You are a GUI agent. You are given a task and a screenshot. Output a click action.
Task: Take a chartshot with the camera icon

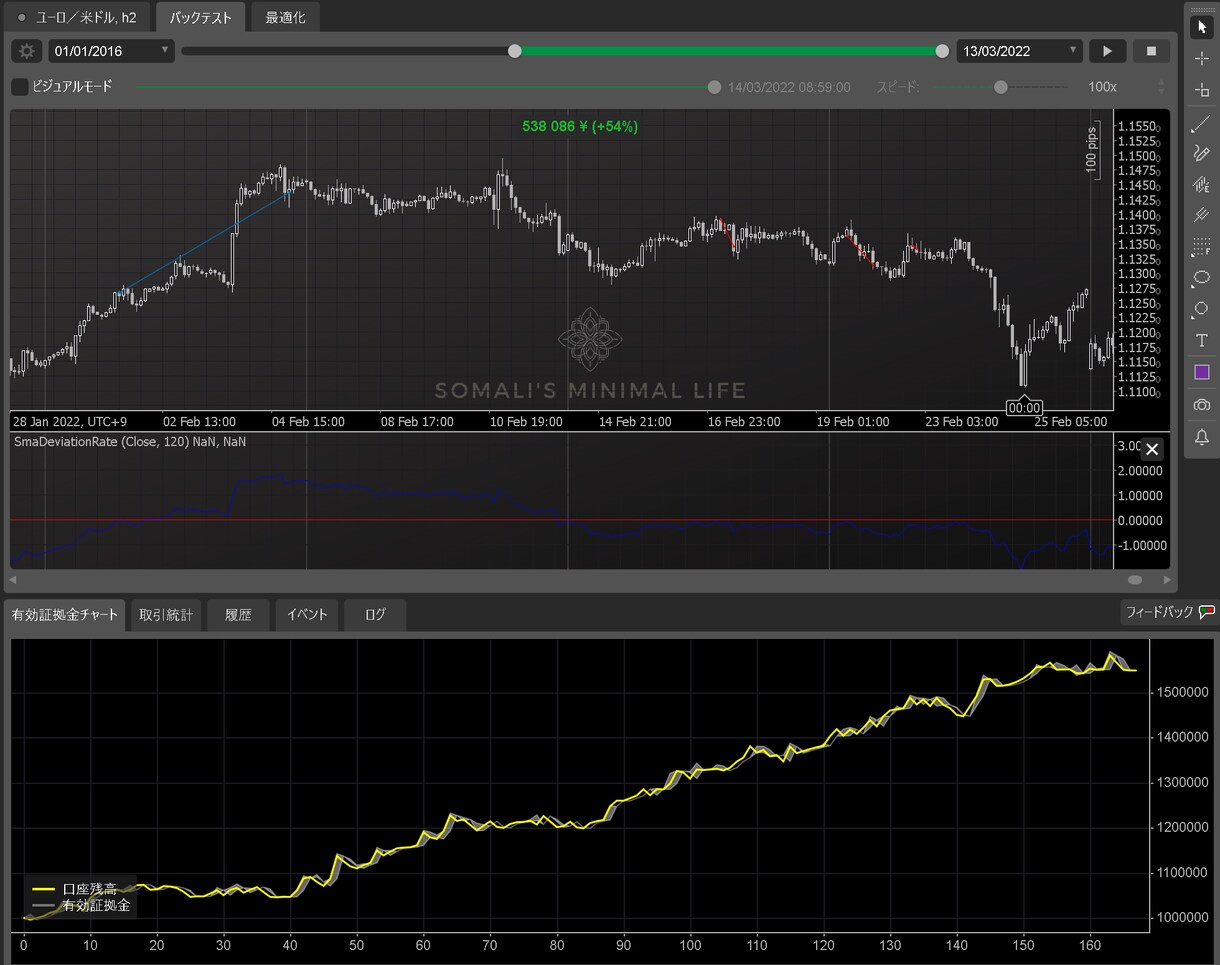(x=1202, y=405)
